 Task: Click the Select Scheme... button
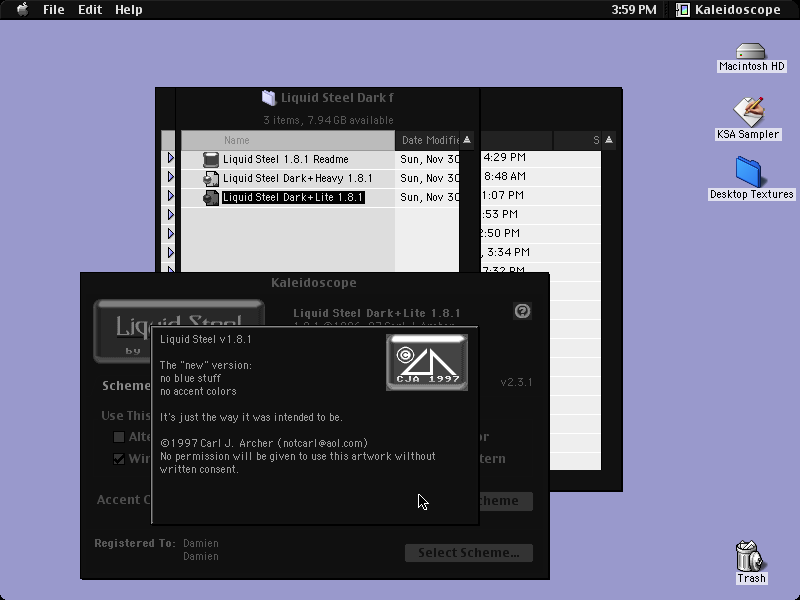click(469, 553)
